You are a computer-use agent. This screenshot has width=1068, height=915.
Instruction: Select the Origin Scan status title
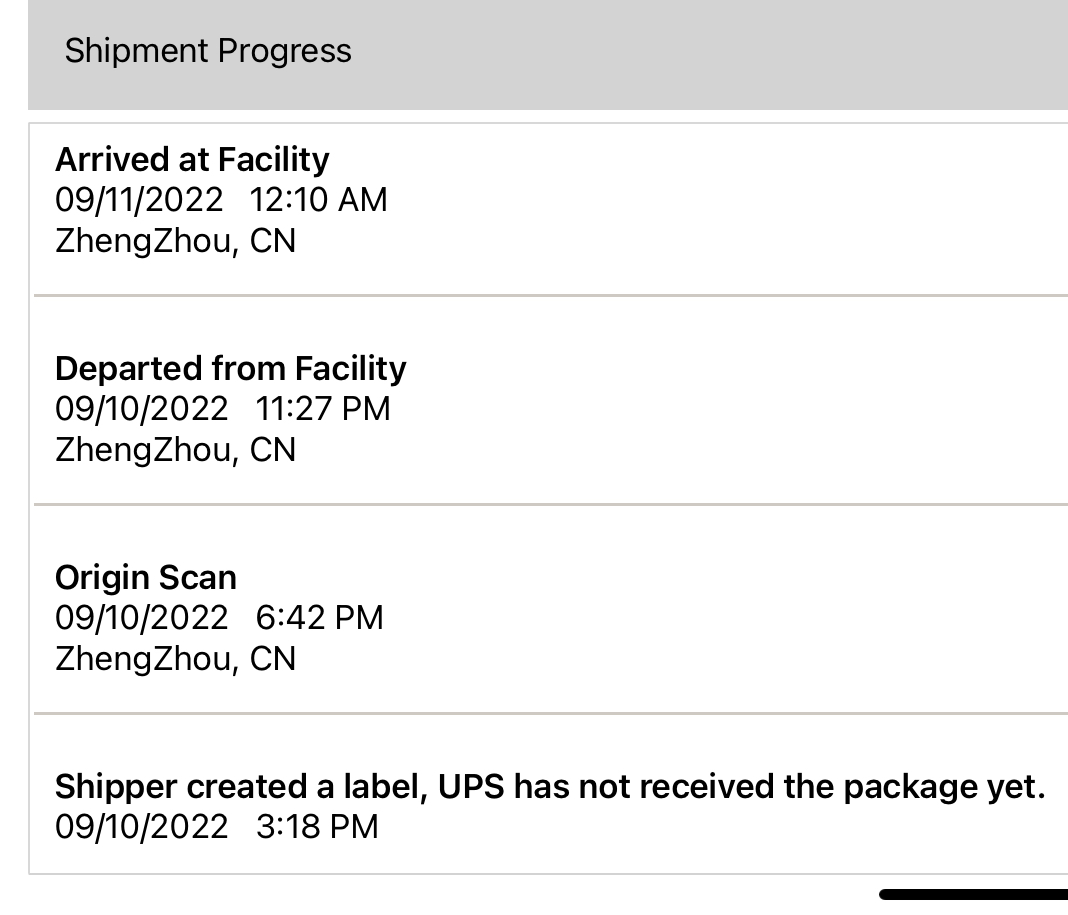point(146,577)
